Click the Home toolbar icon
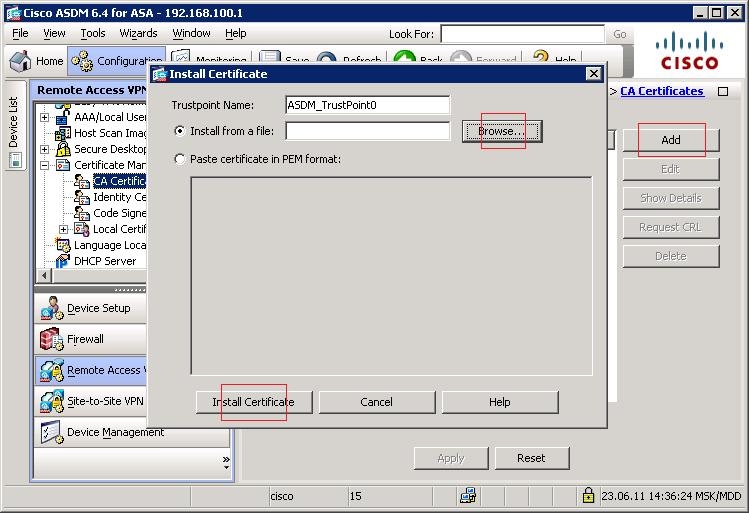Image resolution: width=749 pixels, height=513 pixels. 20,61
